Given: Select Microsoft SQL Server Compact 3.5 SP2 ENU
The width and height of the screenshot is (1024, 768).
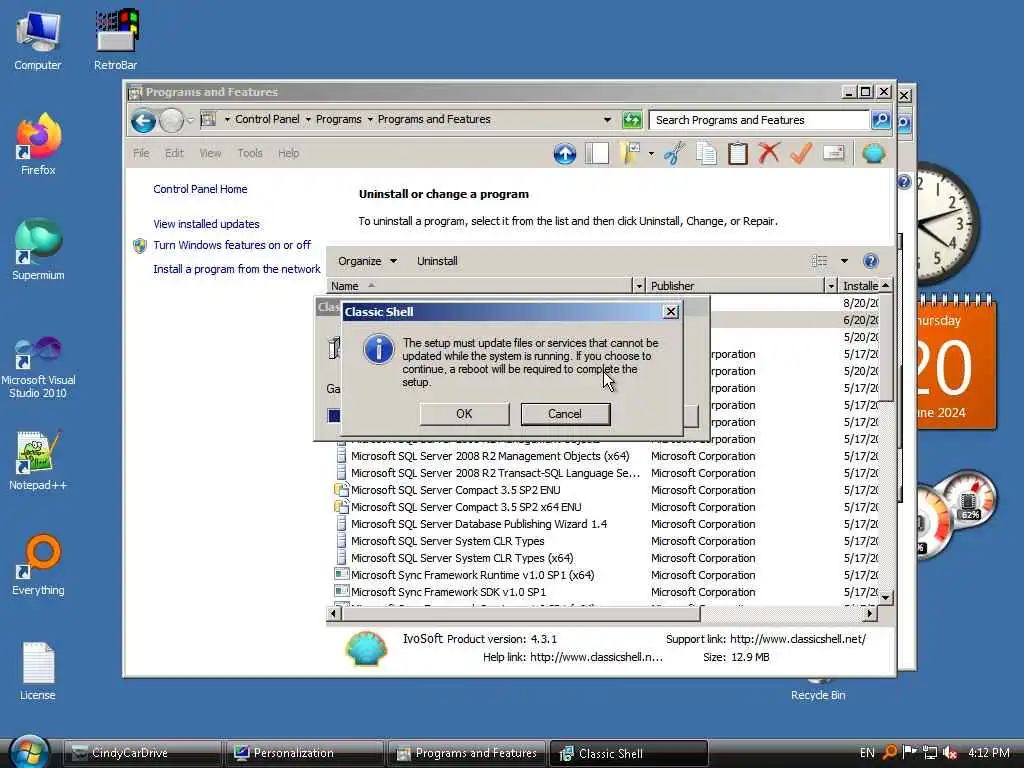Looking at the screenshot, I should coord(455,490).
